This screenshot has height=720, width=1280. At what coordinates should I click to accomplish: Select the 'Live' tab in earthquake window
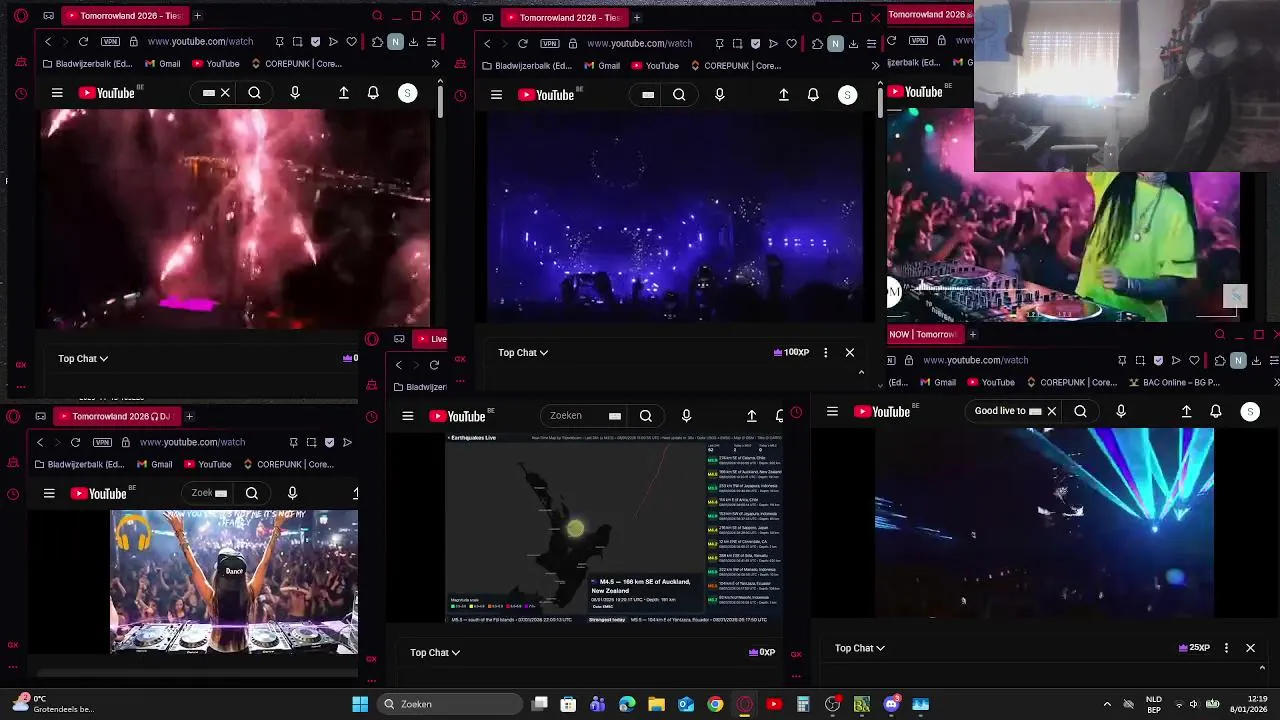[x=430, y=338]
